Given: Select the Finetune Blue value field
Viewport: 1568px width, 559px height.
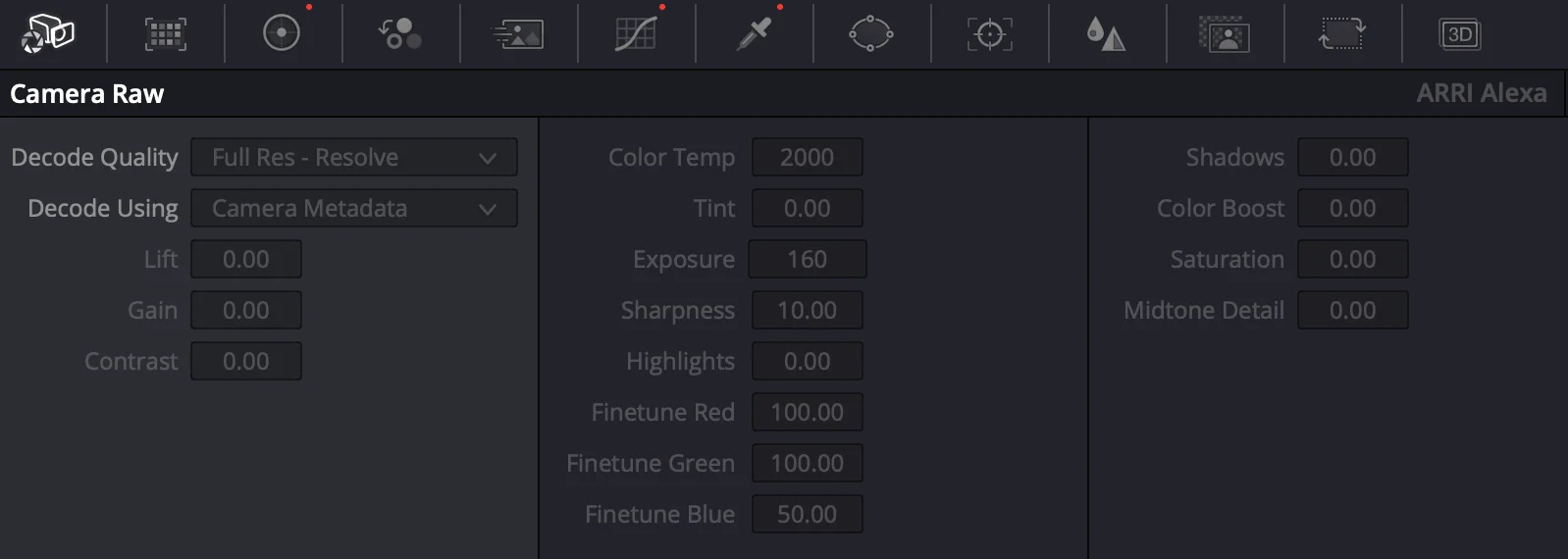Looking at the screenshot, I should click(x=808, y=514).
